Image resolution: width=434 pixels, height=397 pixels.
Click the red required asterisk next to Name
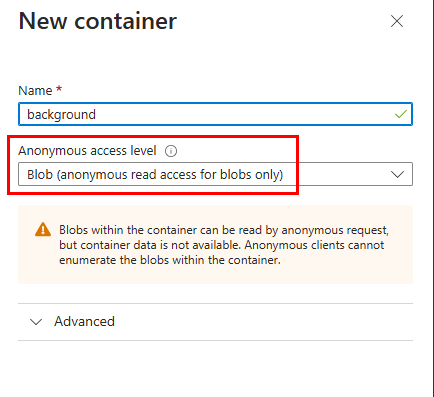tap(59, 89)
